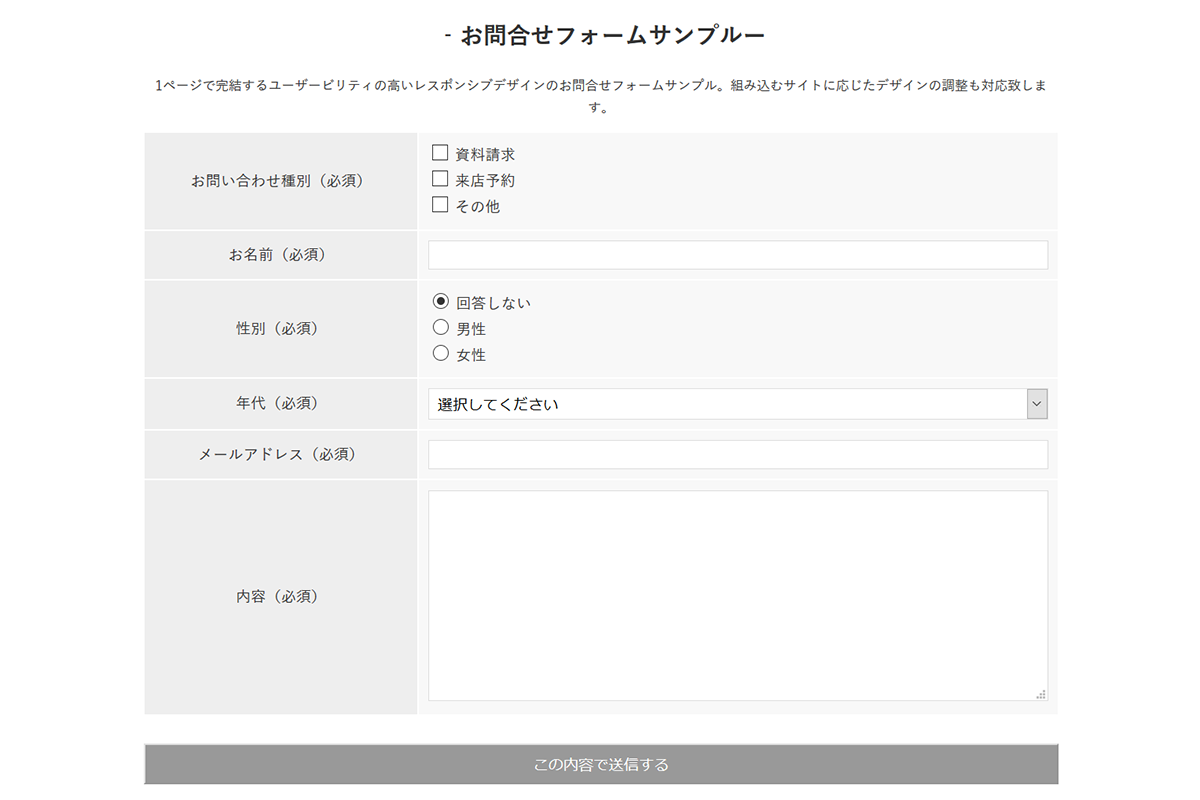Choose 男性 radio option
The height and width of the screenshot is (800, 1200).
pos(441,327)
